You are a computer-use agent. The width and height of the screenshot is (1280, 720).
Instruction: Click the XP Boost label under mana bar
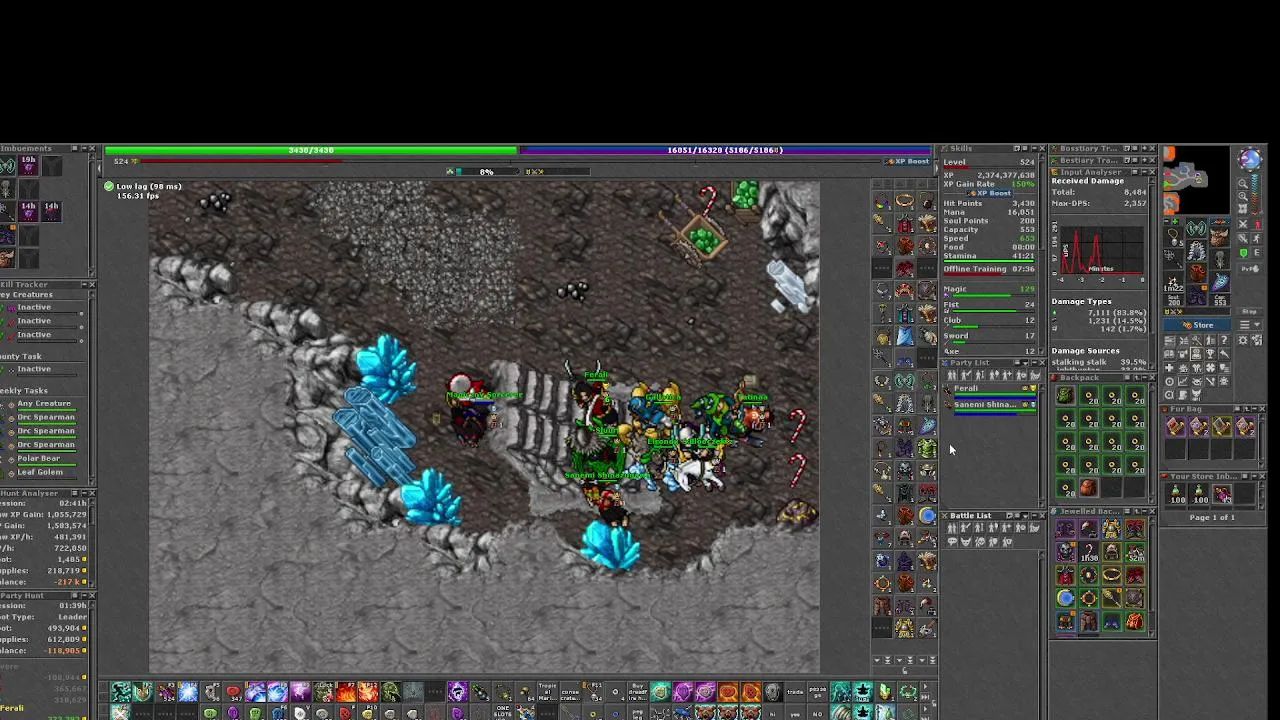pyautogui.click(x=908, y=161)
